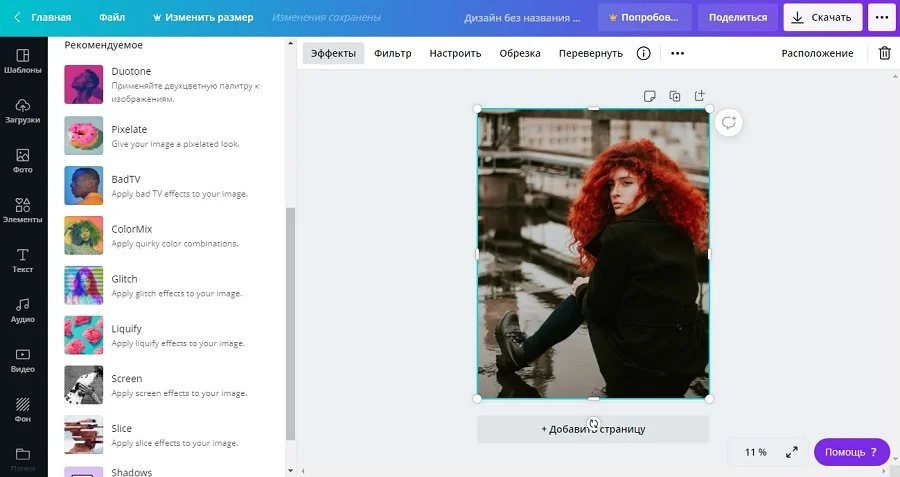Click the effects panel scrollbar down arrow
This screenshot has height=477, width=900.
(x=290, y=471)
